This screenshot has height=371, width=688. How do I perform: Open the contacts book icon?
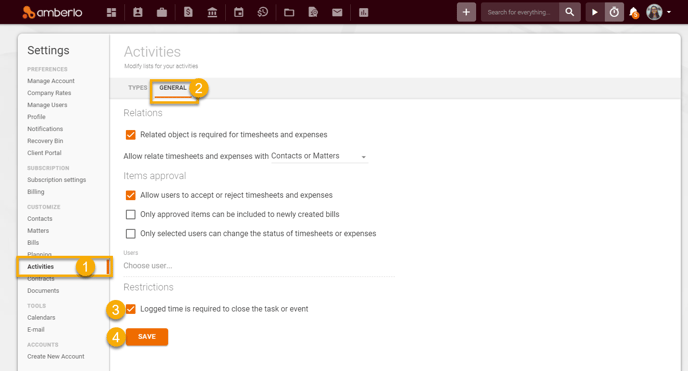pyautogui.click(x=138, y=12)
